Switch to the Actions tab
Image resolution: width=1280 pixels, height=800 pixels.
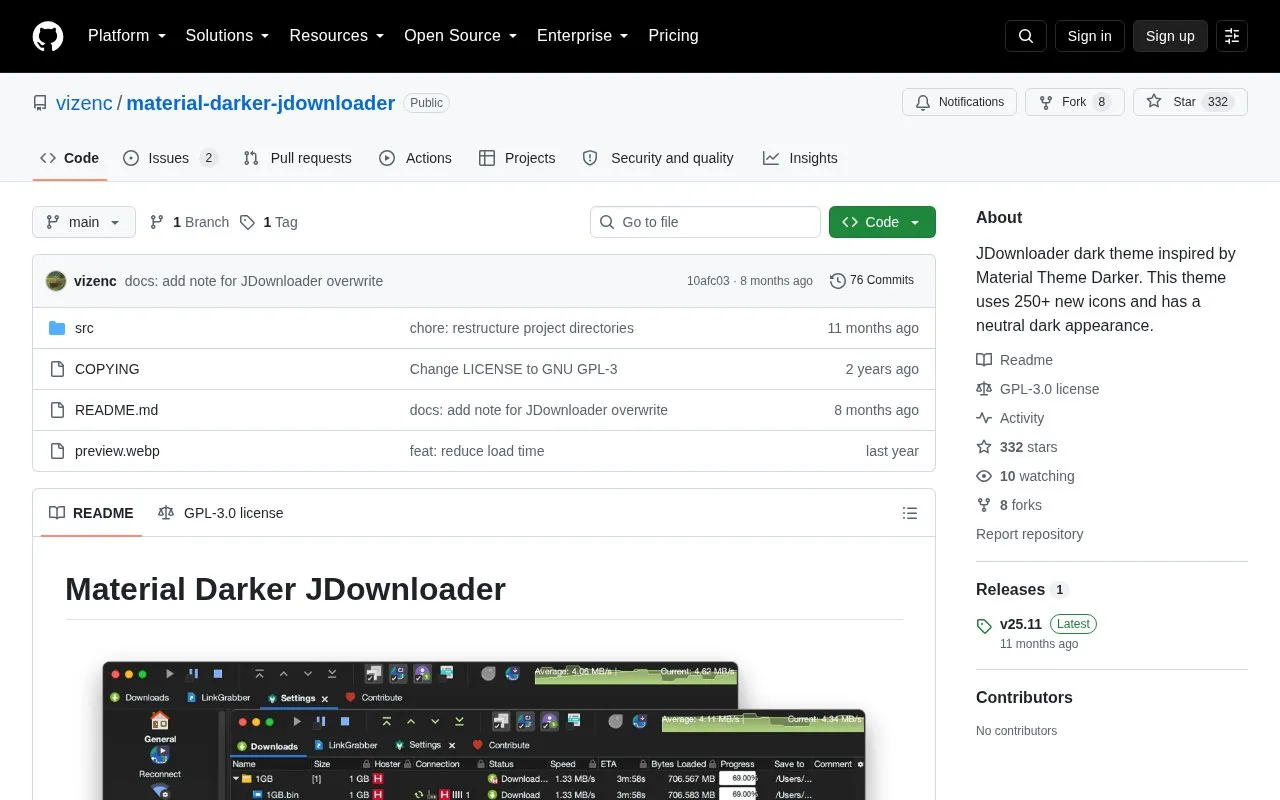(415, 158)
